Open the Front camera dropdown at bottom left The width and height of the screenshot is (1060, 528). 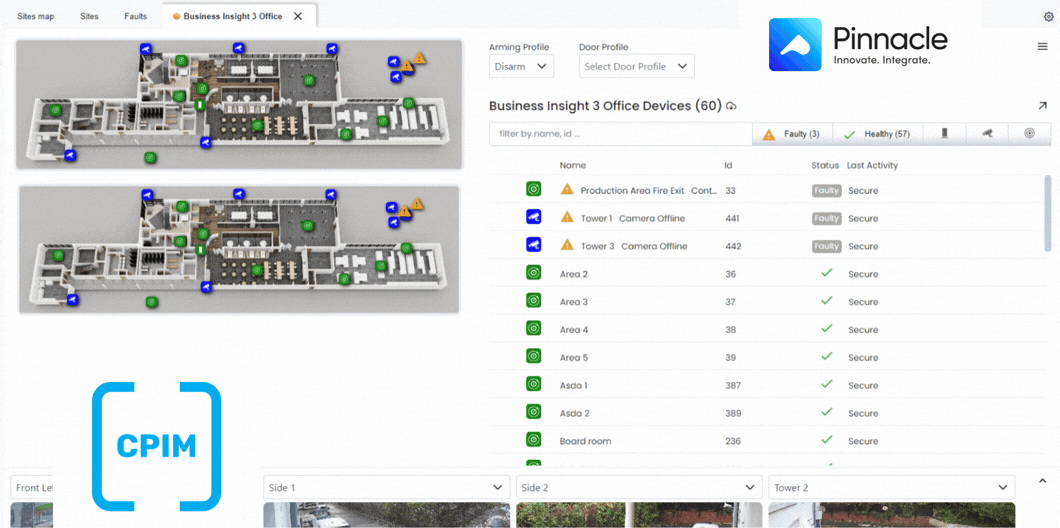coord(32,487)
